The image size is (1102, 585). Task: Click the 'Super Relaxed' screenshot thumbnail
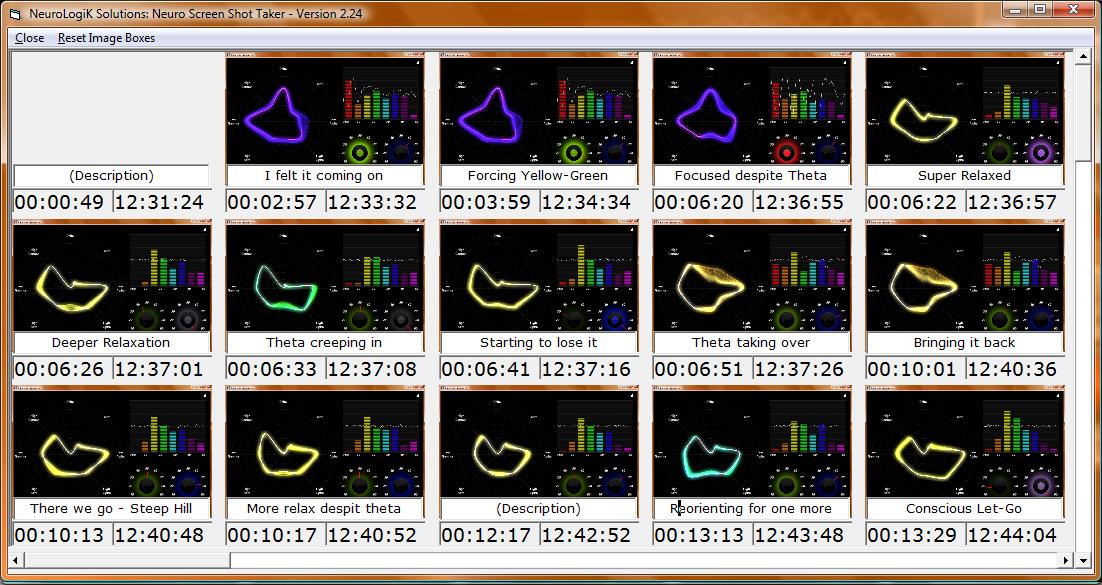[x=964, y=110]
